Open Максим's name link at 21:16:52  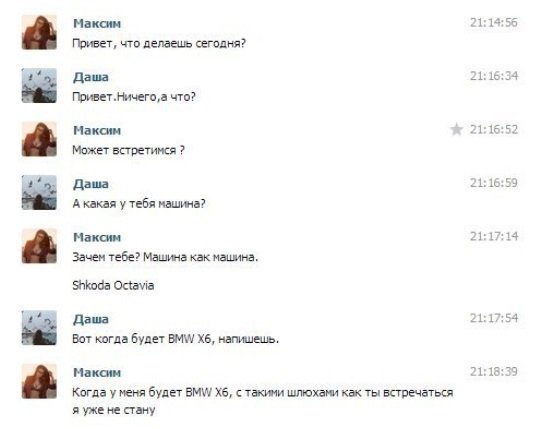pos(97,130)
